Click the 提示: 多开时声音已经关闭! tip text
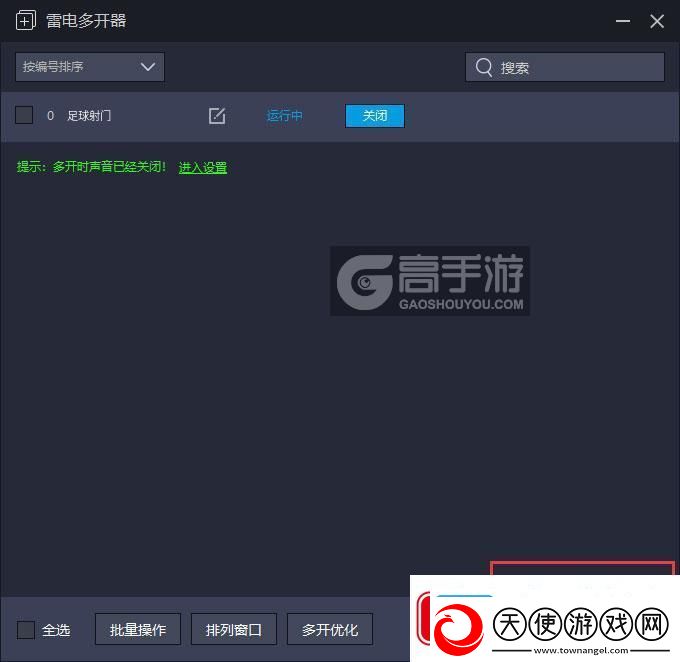The image size is (680, 662). click(92, 167)
